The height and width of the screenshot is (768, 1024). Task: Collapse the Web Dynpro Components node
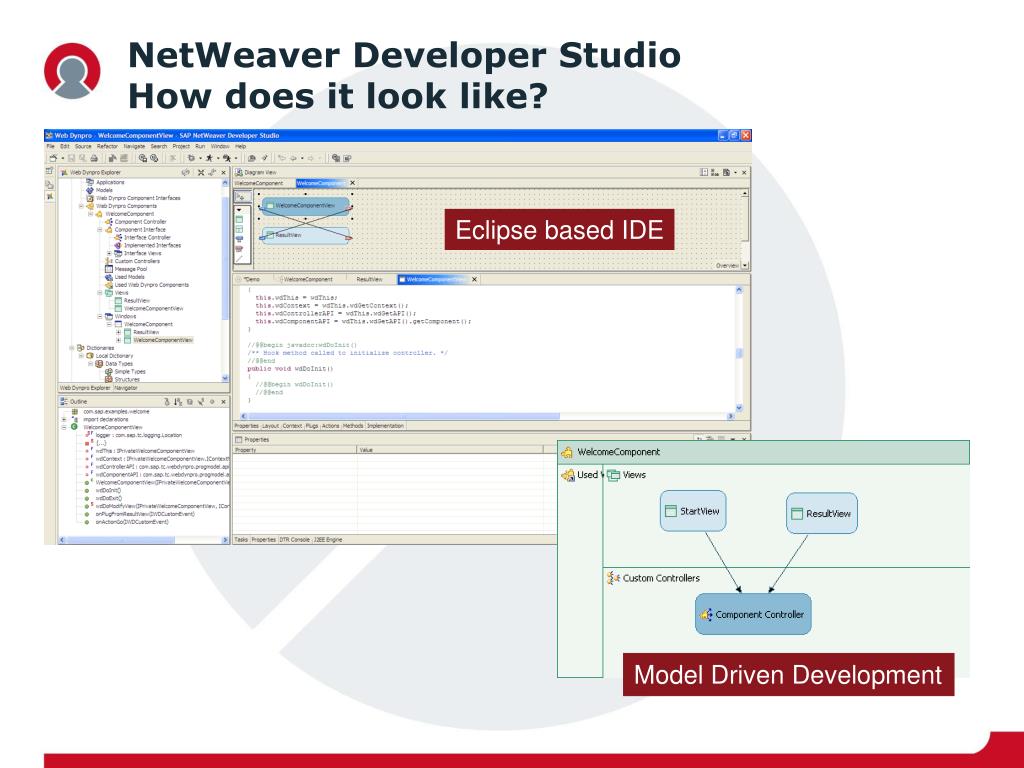click(81, 206)
